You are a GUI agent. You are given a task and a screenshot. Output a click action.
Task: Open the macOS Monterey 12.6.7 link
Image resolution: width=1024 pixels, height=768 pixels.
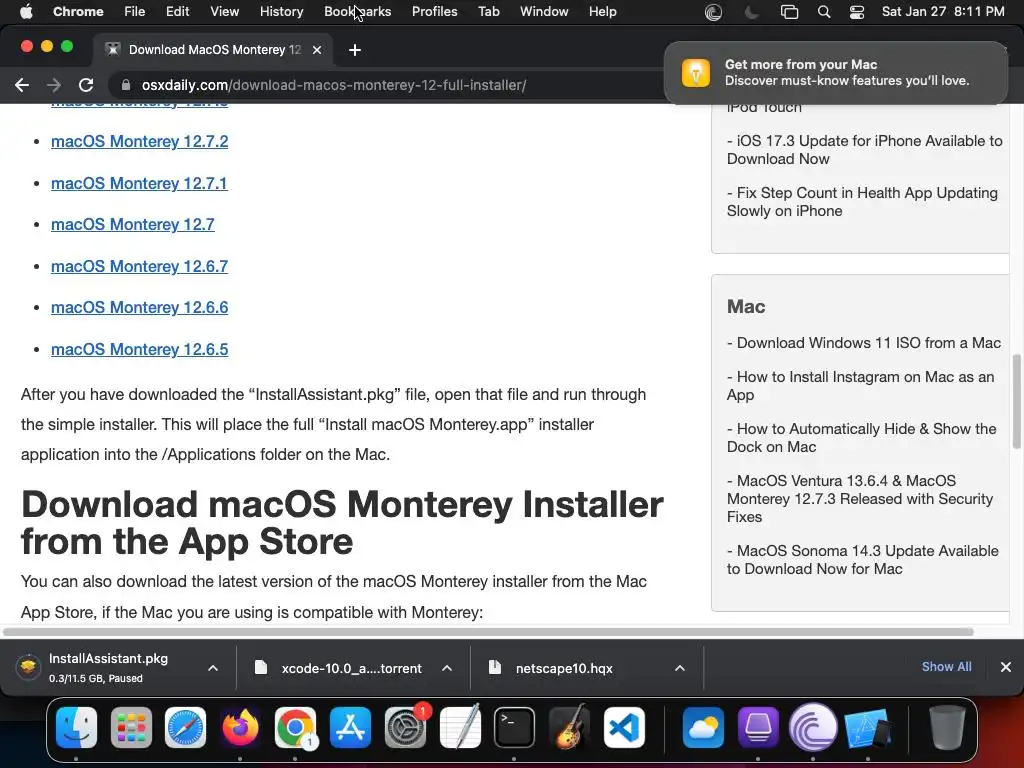140,266
